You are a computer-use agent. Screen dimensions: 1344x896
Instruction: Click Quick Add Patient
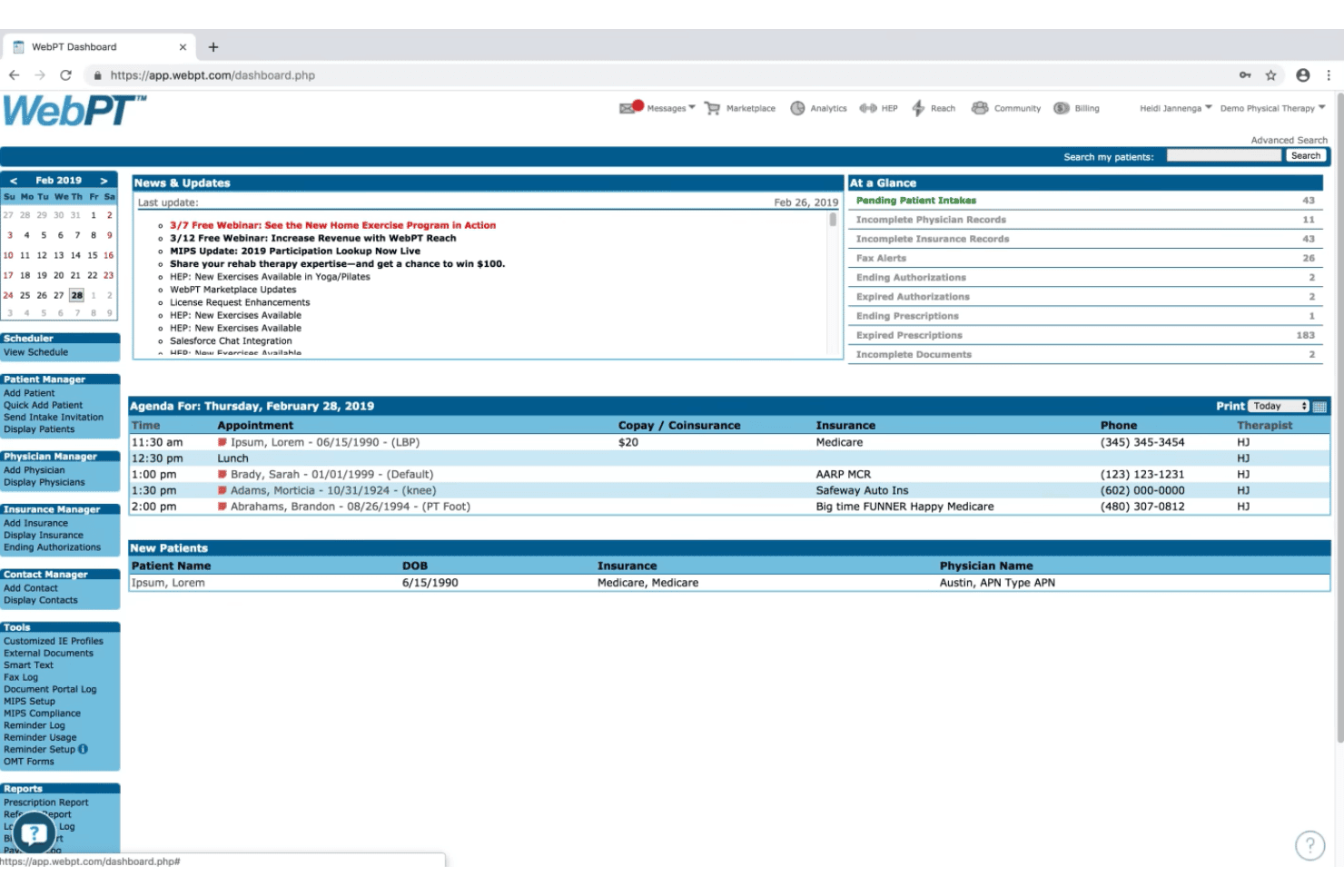(43, 405)
